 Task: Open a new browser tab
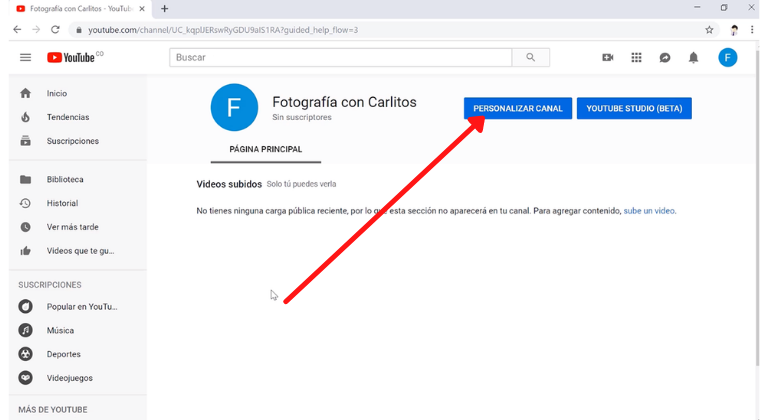pos(165,9)
